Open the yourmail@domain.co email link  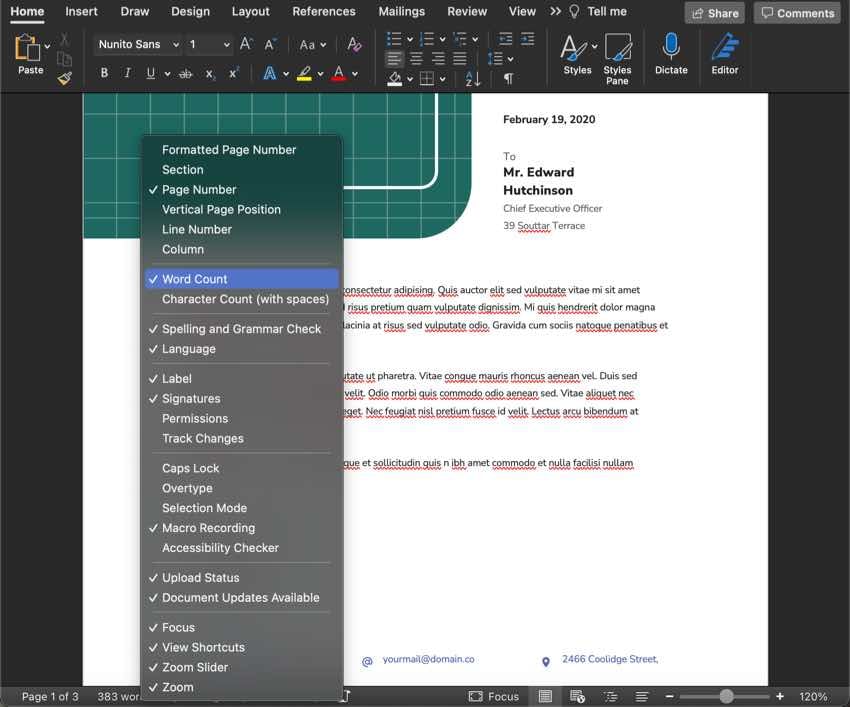pyautogui.click(x=427, y=659)
